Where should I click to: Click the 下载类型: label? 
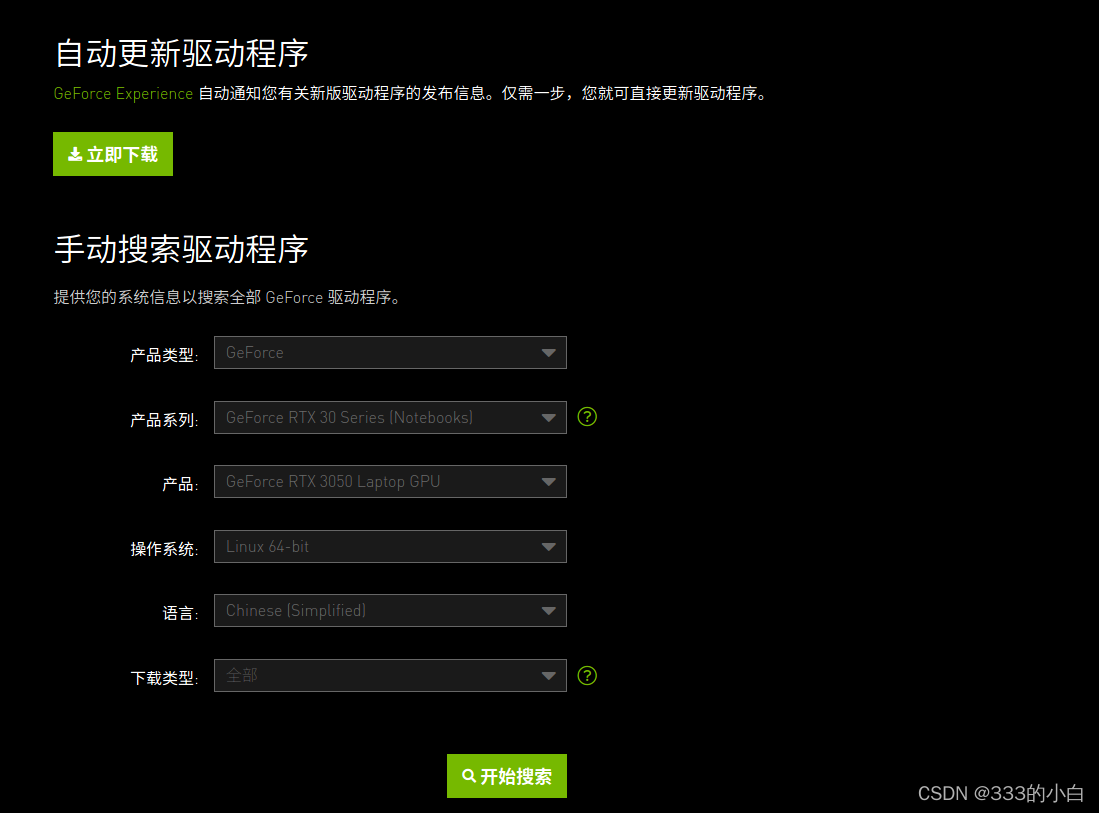(164, 678)
